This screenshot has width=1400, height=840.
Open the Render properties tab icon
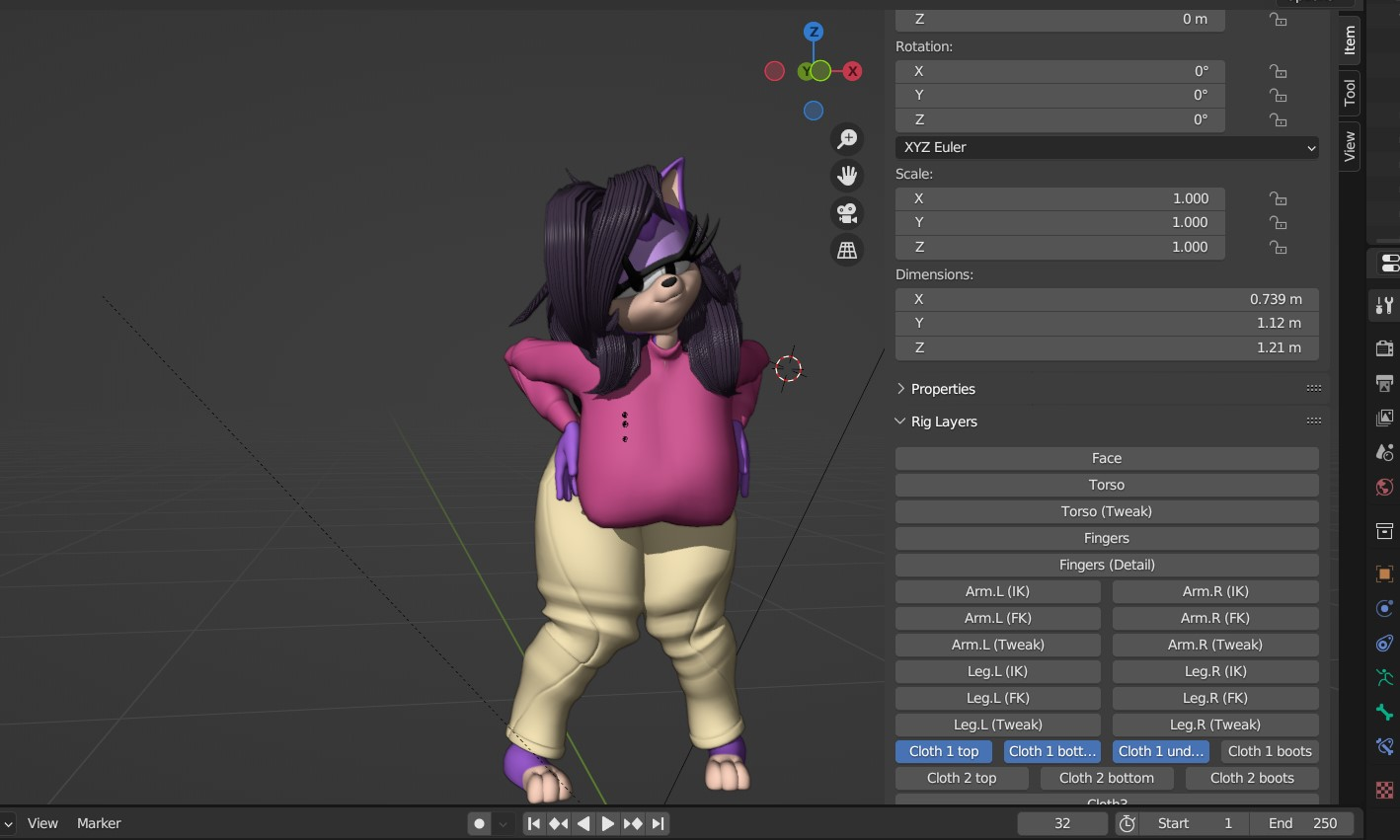(1384, 347)
